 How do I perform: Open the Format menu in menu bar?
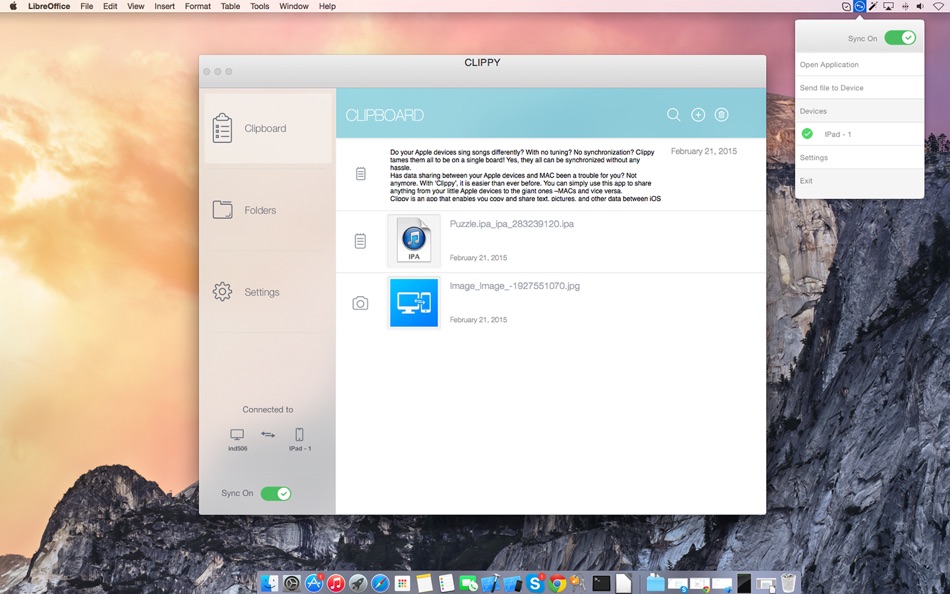pyautogui.click(x=198, y=6)
